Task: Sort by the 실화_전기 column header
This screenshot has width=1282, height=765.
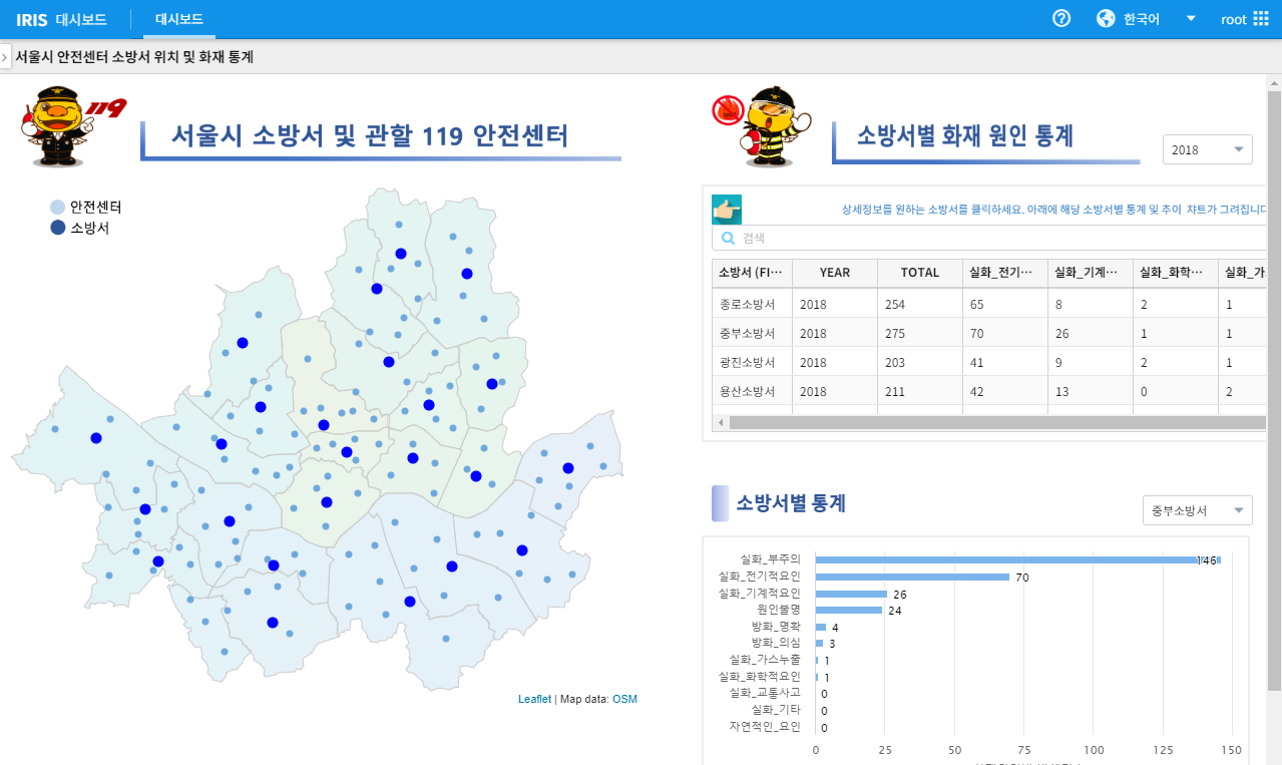Action: (x=1005, y=272)
